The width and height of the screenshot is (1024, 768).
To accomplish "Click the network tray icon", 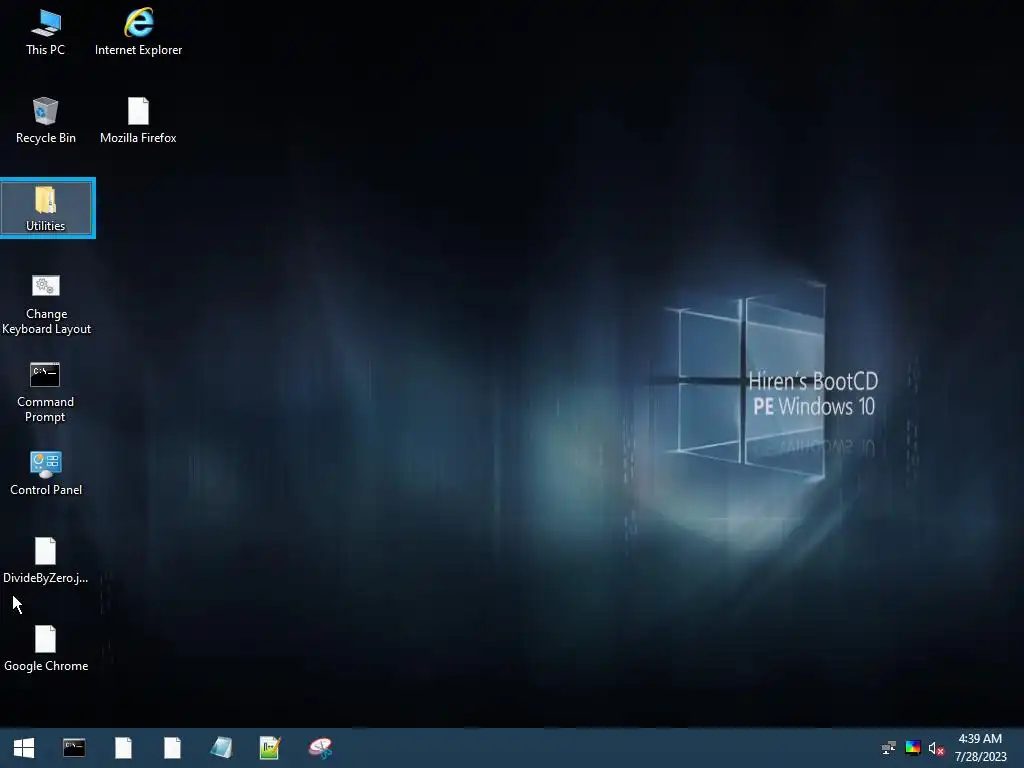I will (888, 748).
